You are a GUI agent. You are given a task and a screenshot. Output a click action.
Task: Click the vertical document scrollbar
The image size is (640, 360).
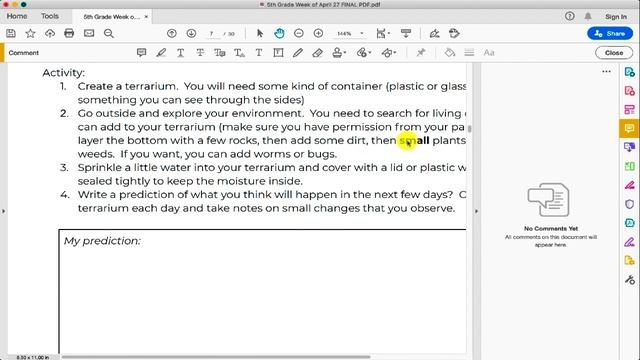tap(469, 129)
